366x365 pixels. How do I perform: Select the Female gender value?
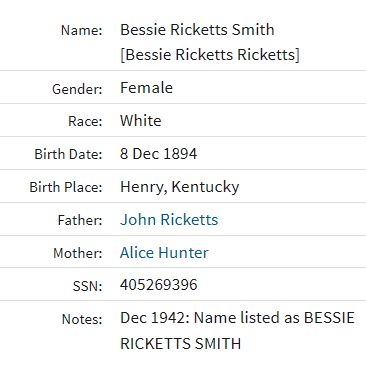(x=146, y=88)
